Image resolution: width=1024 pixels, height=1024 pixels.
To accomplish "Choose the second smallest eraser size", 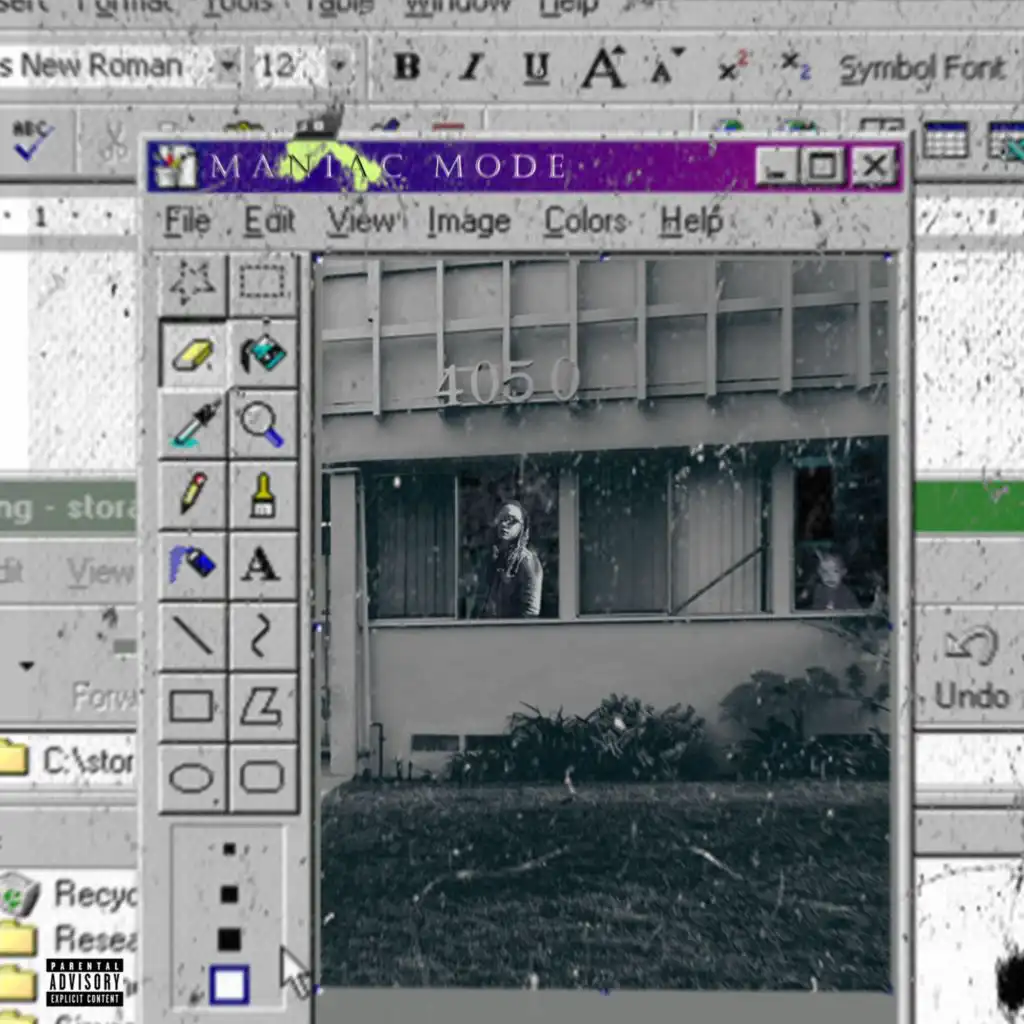I will [229, 894].
